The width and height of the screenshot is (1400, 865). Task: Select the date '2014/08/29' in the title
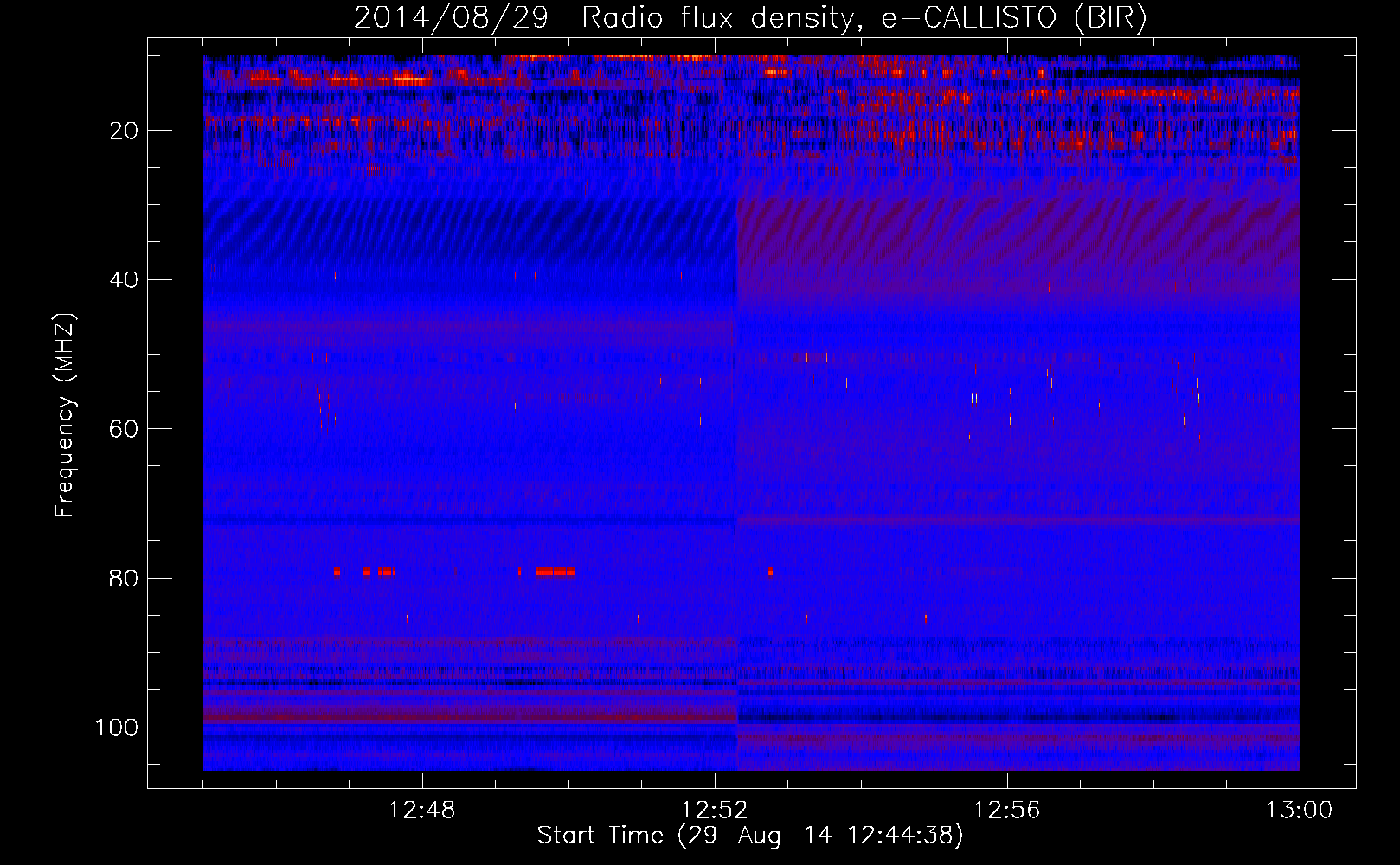click(x=451, y=18)
